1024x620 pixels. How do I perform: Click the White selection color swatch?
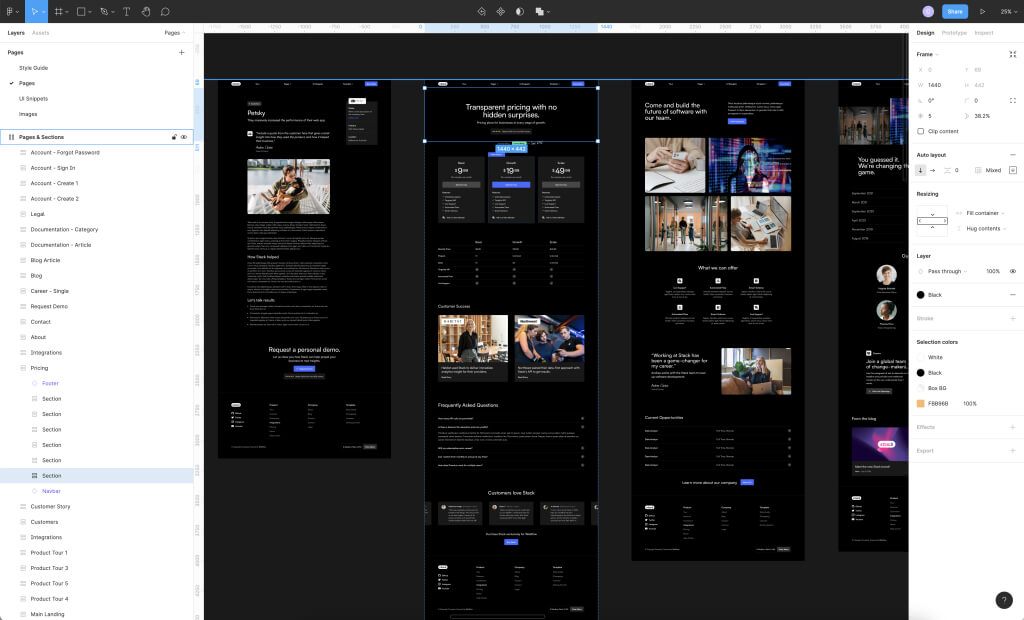tap(921, 357)
